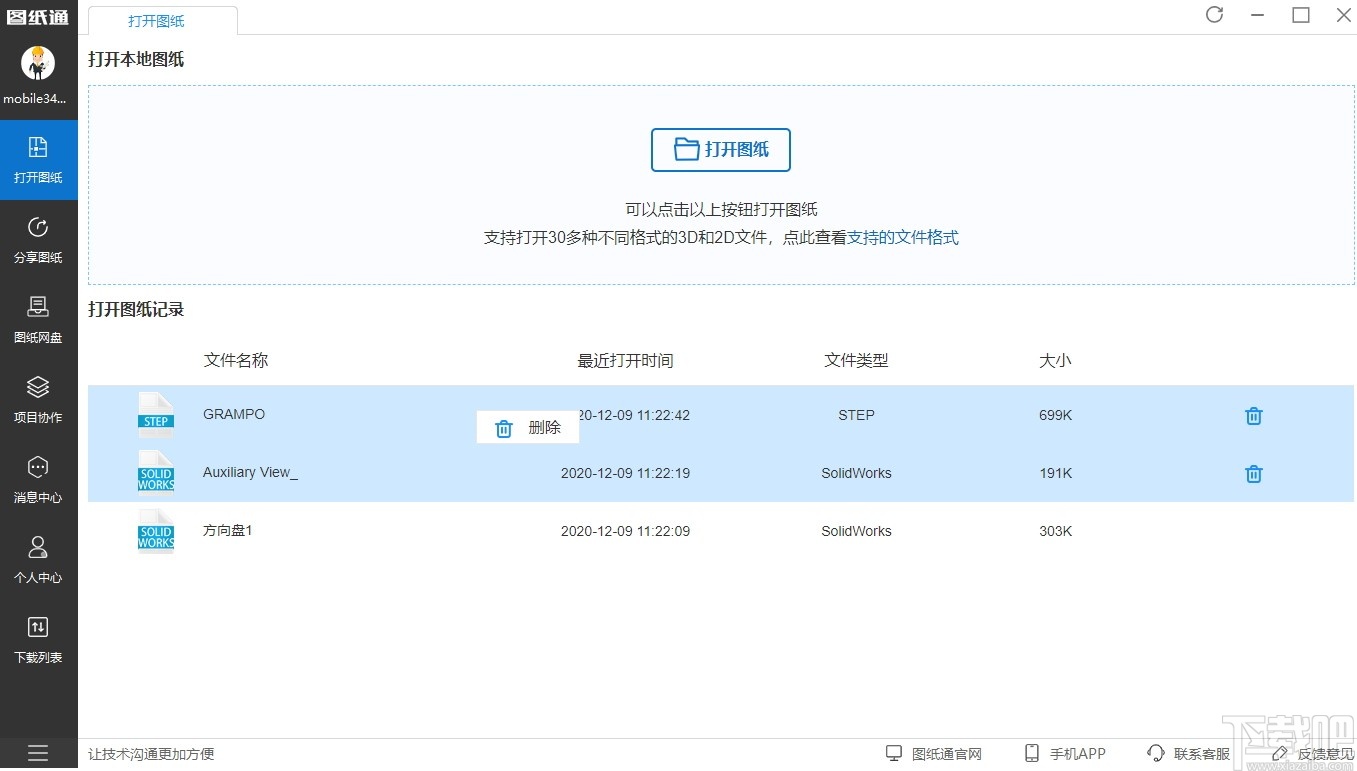The image size is (1357, 771).
Task: Delete the GRAMPO file using its trash icon
Action: click(1253, 415)
